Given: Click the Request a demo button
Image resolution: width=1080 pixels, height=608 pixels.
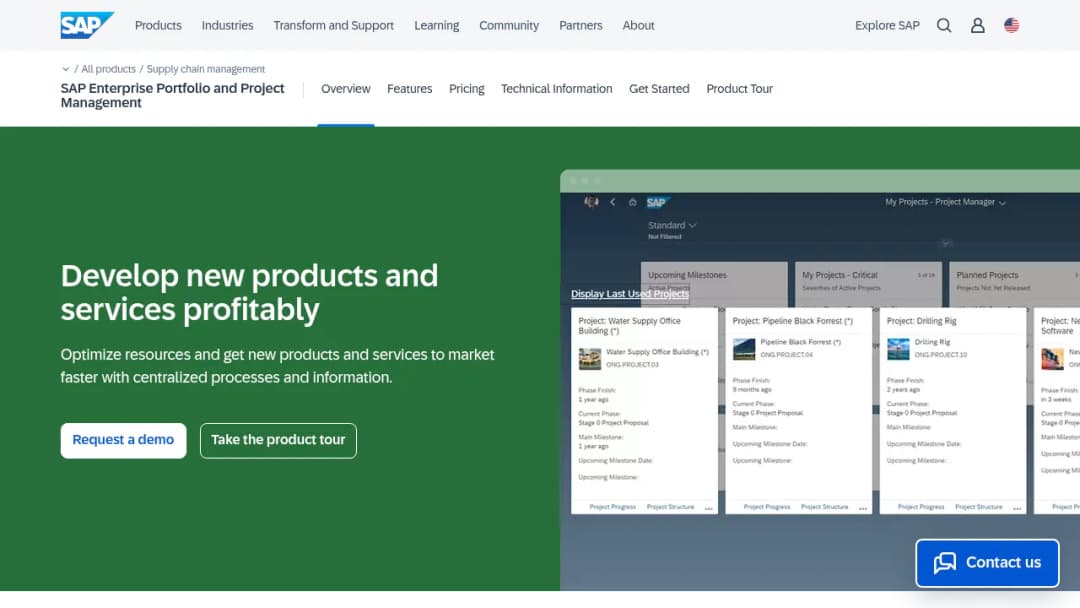Looking at the screenshot, I should 123,440.
